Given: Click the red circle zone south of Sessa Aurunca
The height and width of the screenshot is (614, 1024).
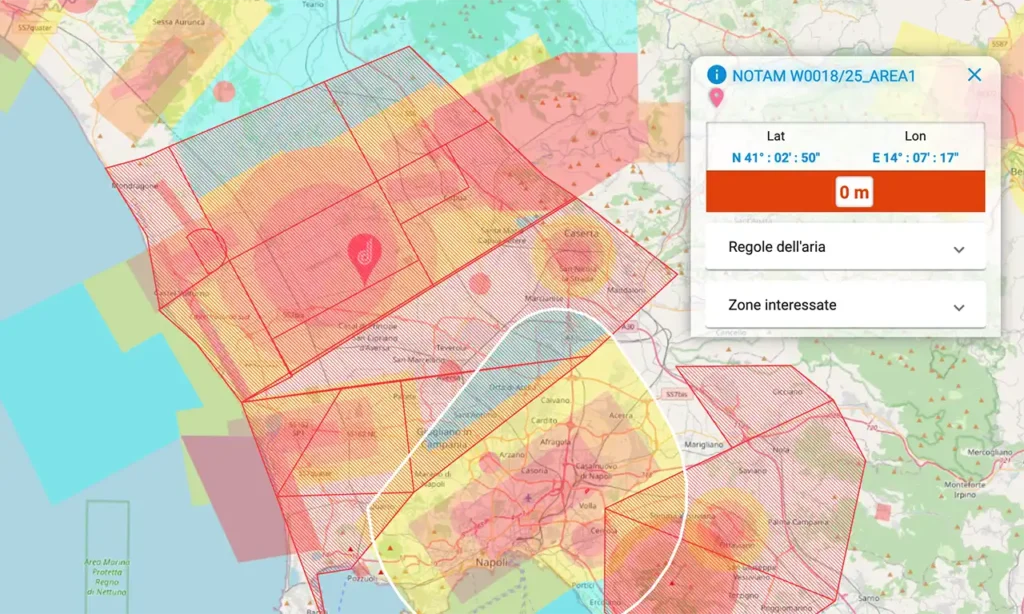Looking at the screenshot, I should [x=224, y=91].
